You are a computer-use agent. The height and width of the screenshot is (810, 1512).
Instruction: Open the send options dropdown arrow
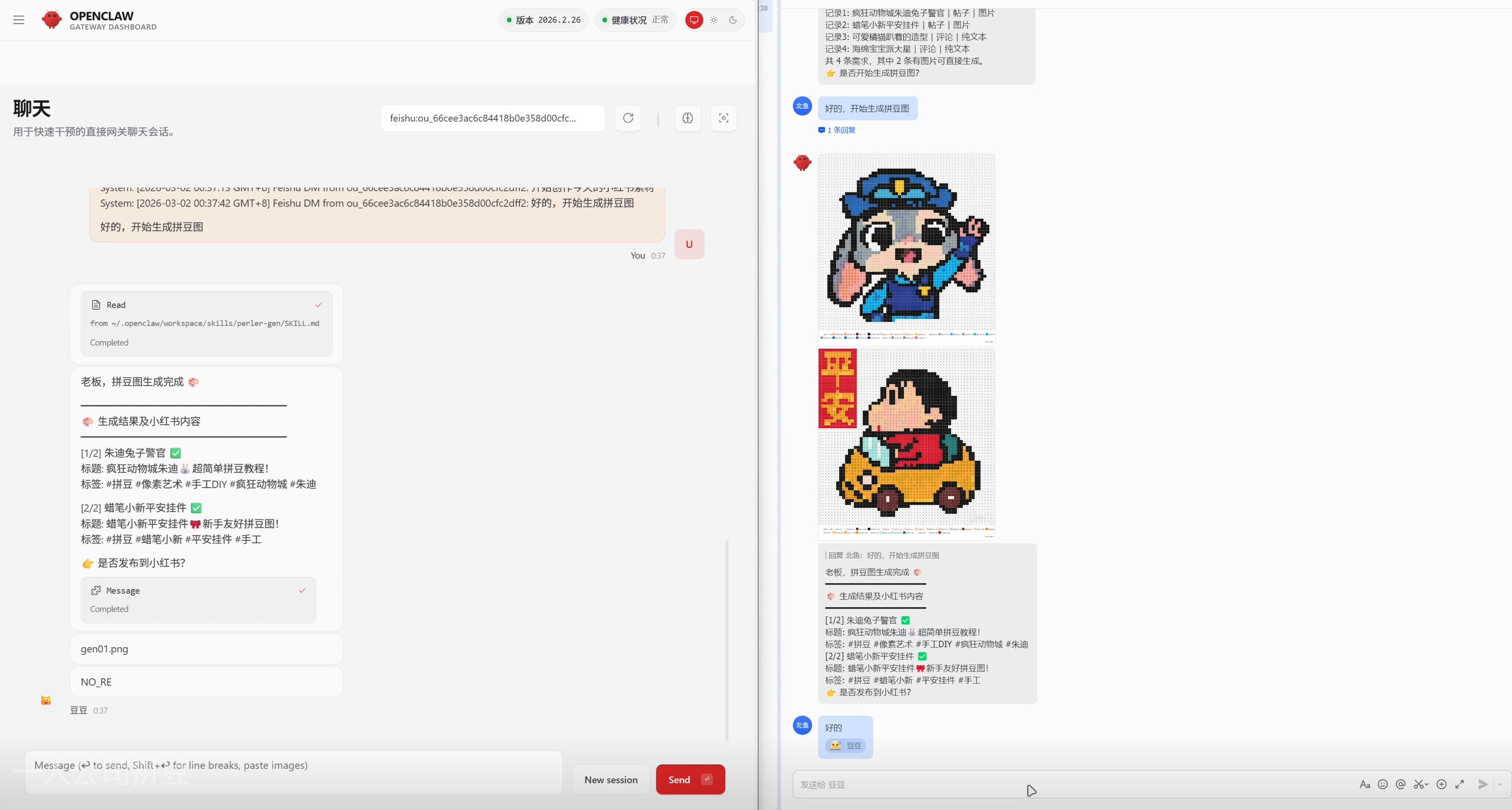coord(1500,785)
